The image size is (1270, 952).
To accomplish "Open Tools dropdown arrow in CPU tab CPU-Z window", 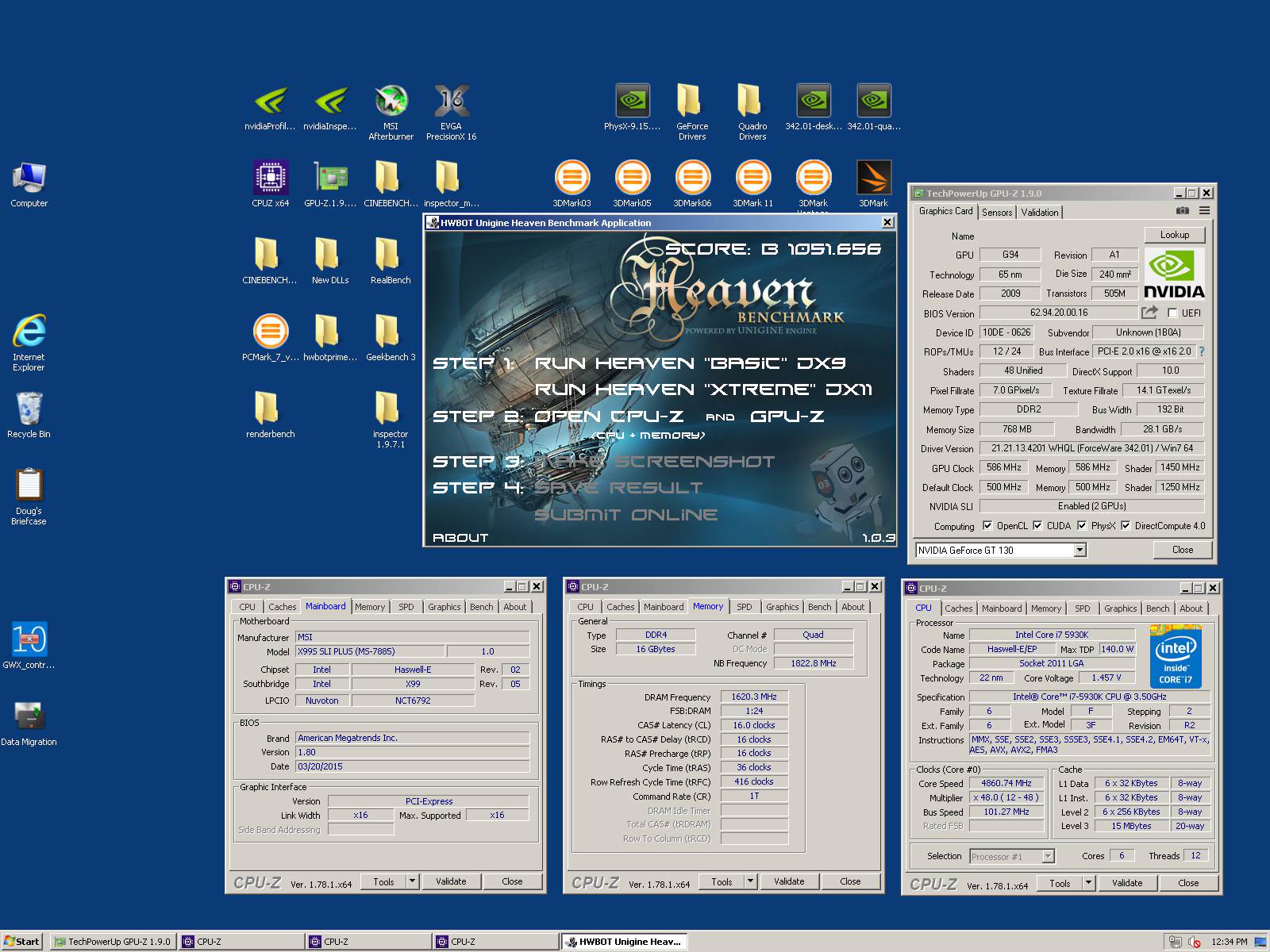I will click(1088, 883).
